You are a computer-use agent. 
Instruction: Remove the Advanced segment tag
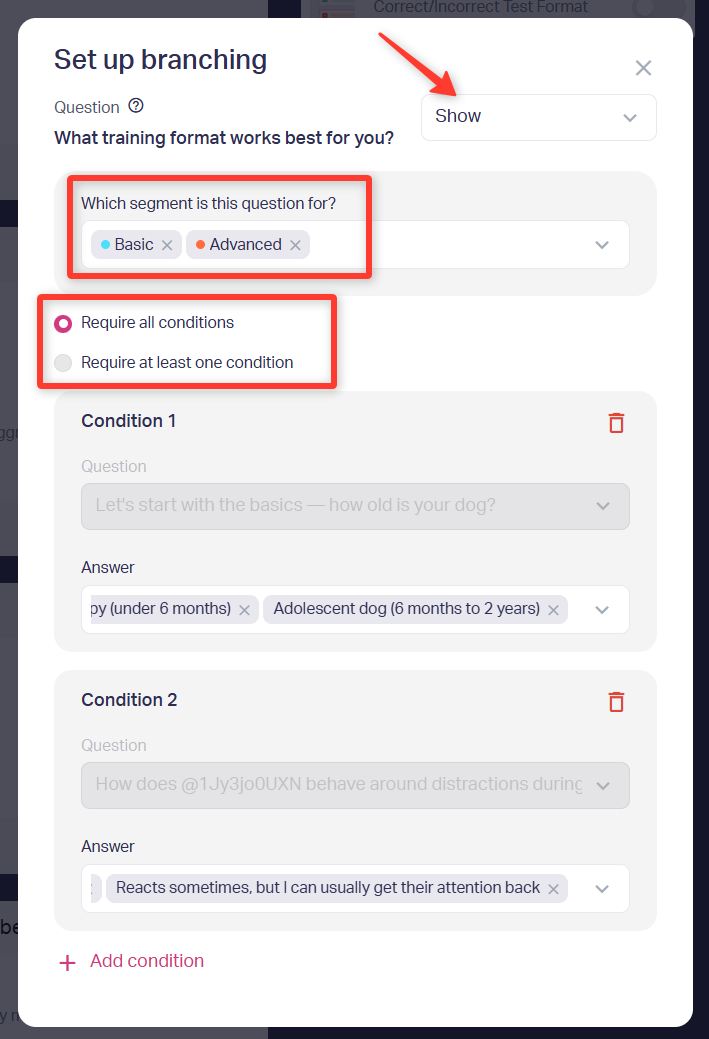point(296,245)
